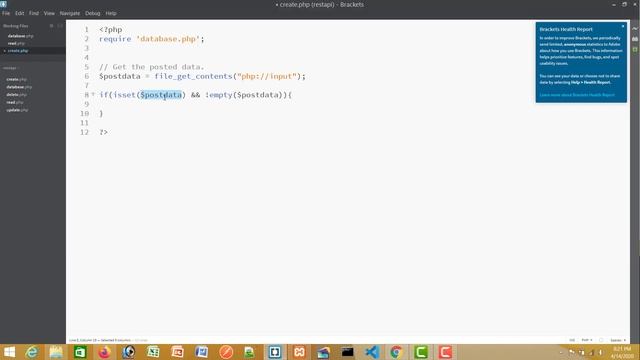
Task: Open create.php in the project file tree
Action: coord(17,80)
